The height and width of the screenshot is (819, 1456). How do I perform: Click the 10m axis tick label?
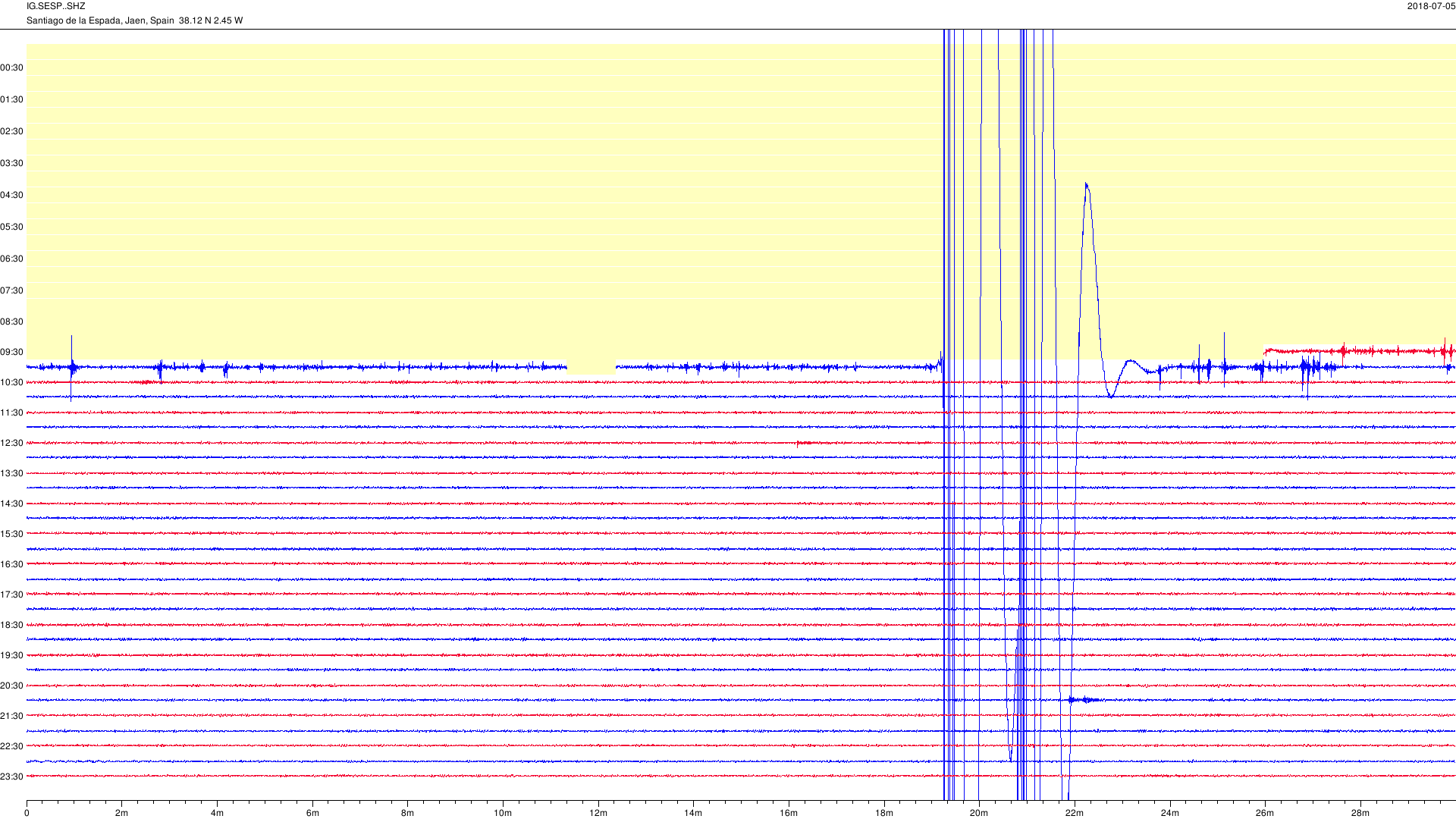click(503, 813)
